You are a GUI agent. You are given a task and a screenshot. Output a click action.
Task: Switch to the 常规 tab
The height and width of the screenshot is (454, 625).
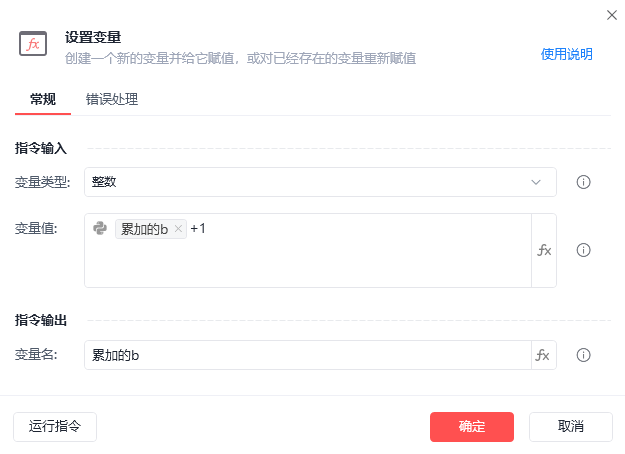(x=43, y=99)
